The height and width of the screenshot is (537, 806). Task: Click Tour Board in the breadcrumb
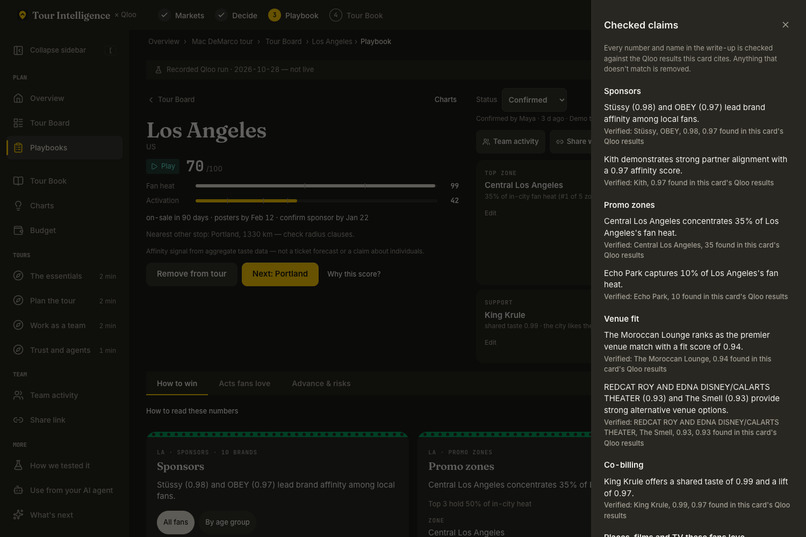(x=283, y=42)
